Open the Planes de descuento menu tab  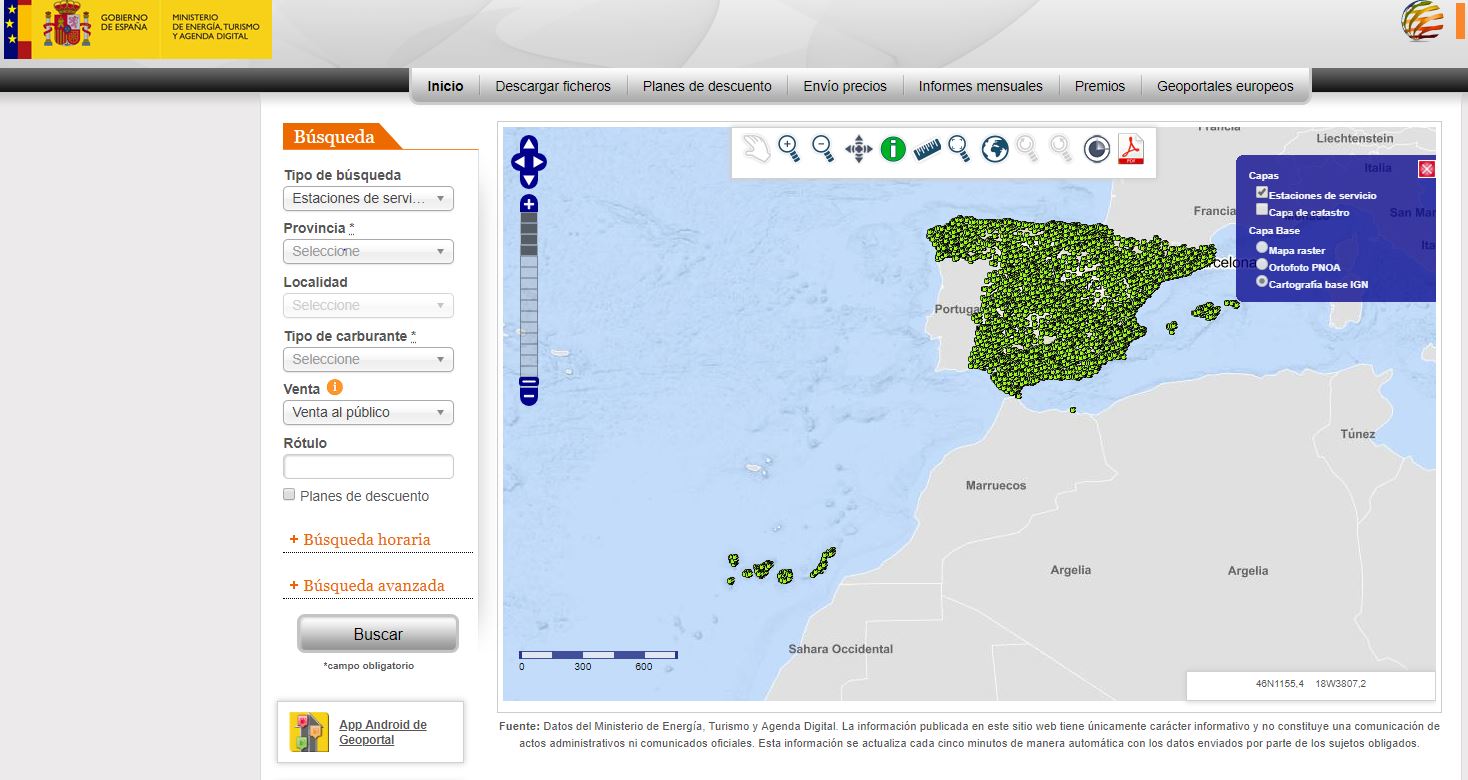pos(707,86)
